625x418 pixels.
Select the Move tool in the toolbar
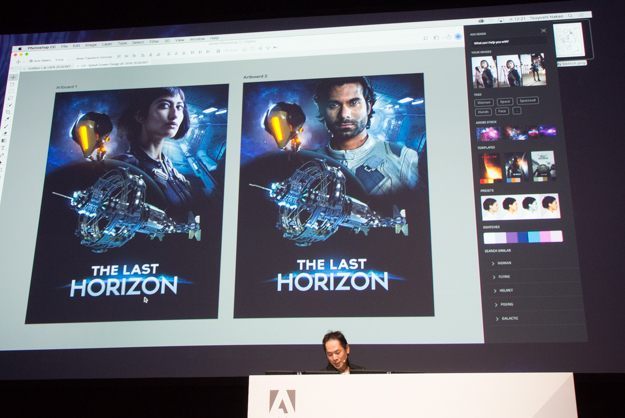pos(12,76)
